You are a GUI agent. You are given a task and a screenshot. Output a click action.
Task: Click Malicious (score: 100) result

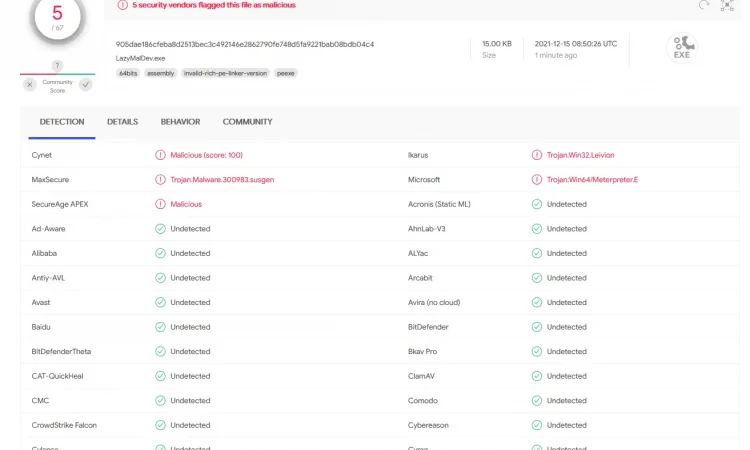[x=207, y=155]
